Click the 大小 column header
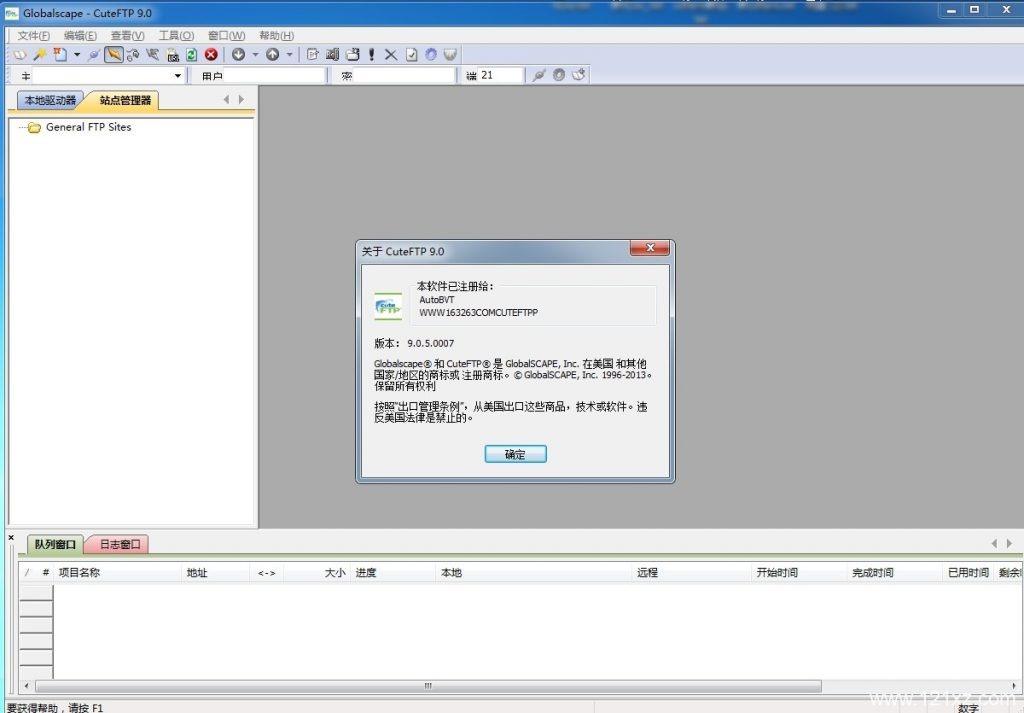1024x713 pixels. (317, 573)
